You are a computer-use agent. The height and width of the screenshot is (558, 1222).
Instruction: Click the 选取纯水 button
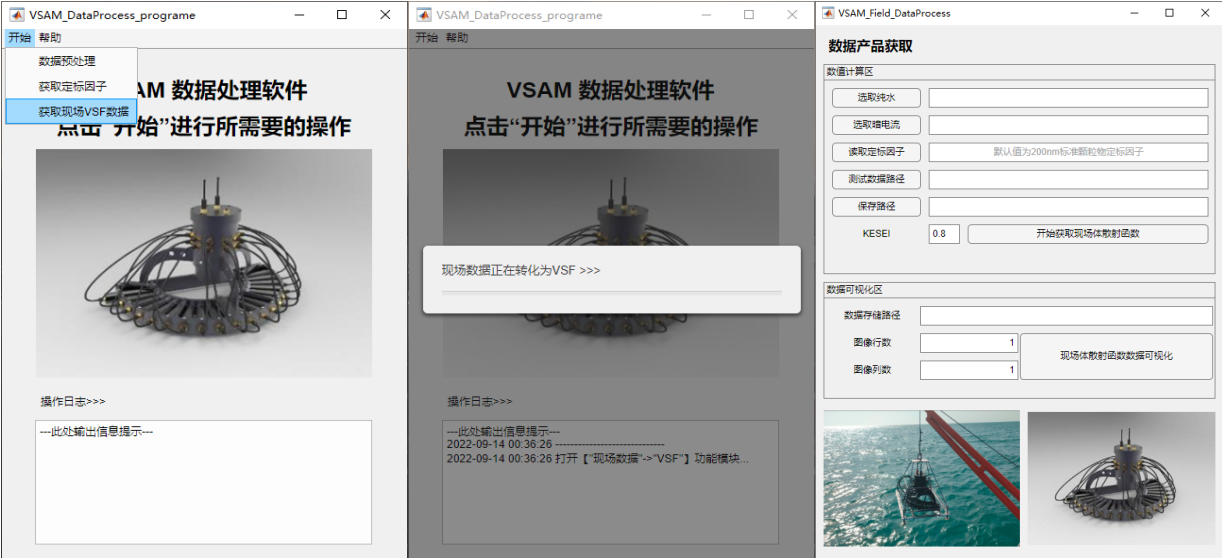coord(876,98)
